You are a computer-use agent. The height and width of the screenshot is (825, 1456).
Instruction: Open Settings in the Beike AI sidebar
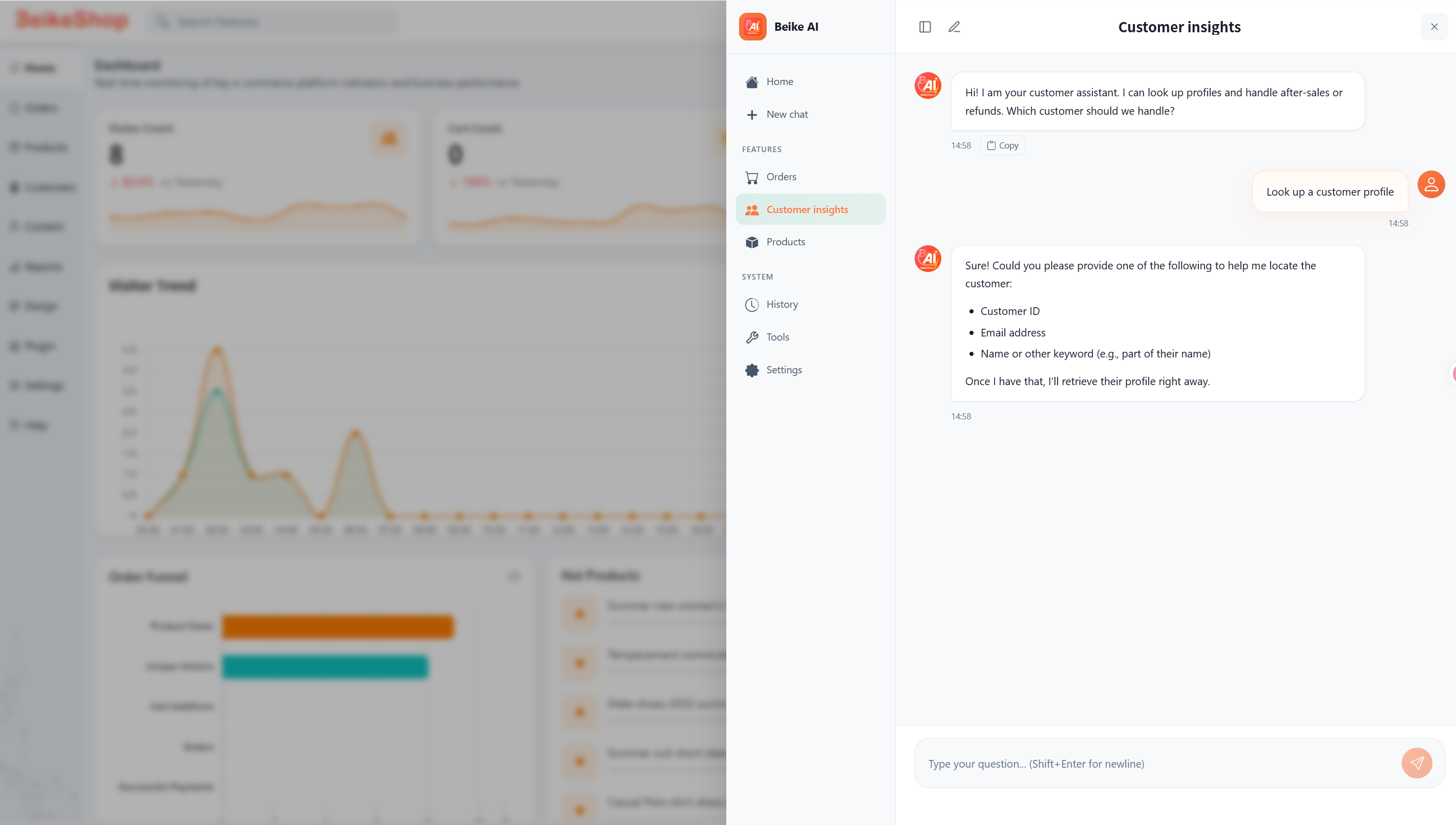pyautogui.click(x=811, y=371)
